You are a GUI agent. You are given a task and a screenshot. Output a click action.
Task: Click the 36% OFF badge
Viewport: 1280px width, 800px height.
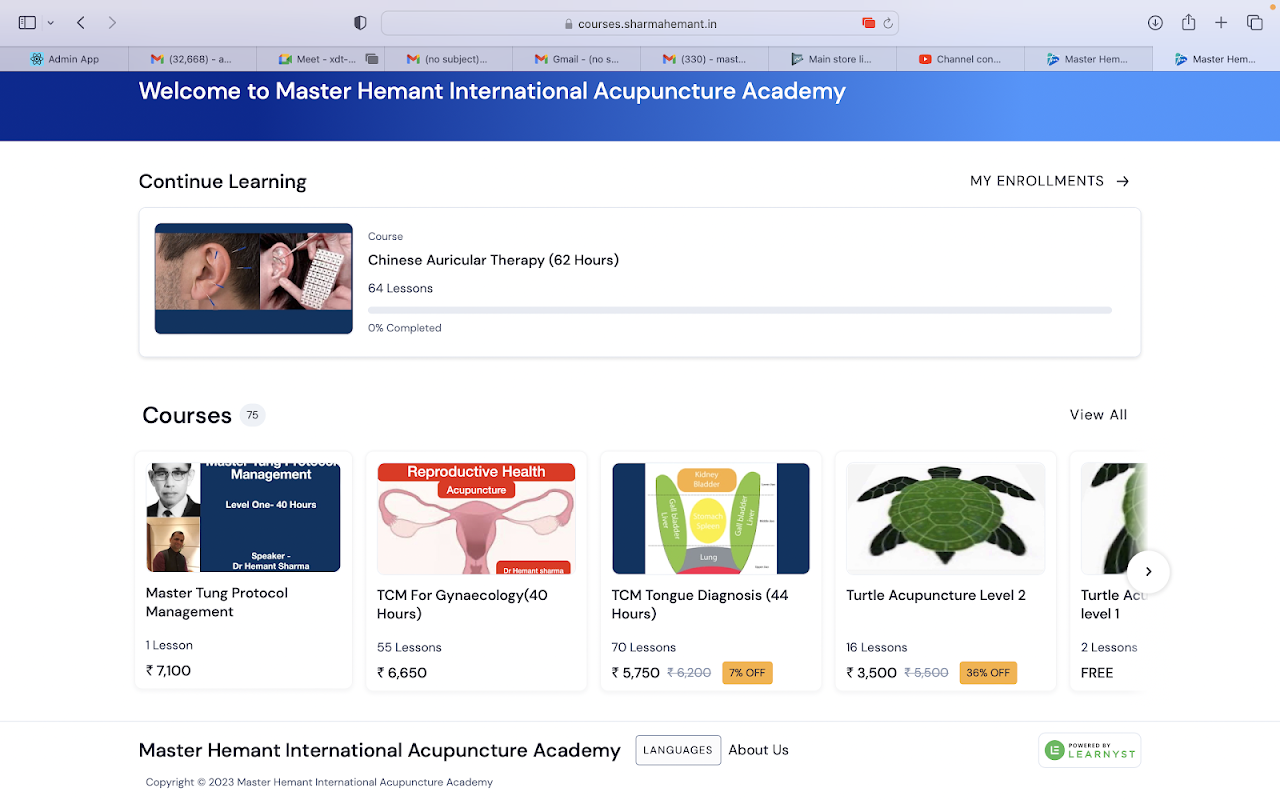(988, 673)
